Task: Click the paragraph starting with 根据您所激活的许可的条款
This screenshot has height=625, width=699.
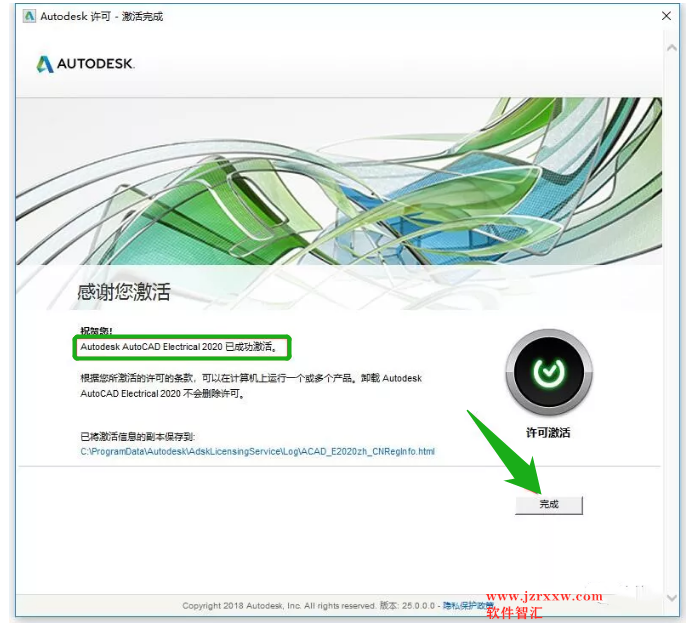Action: [251, 386]
